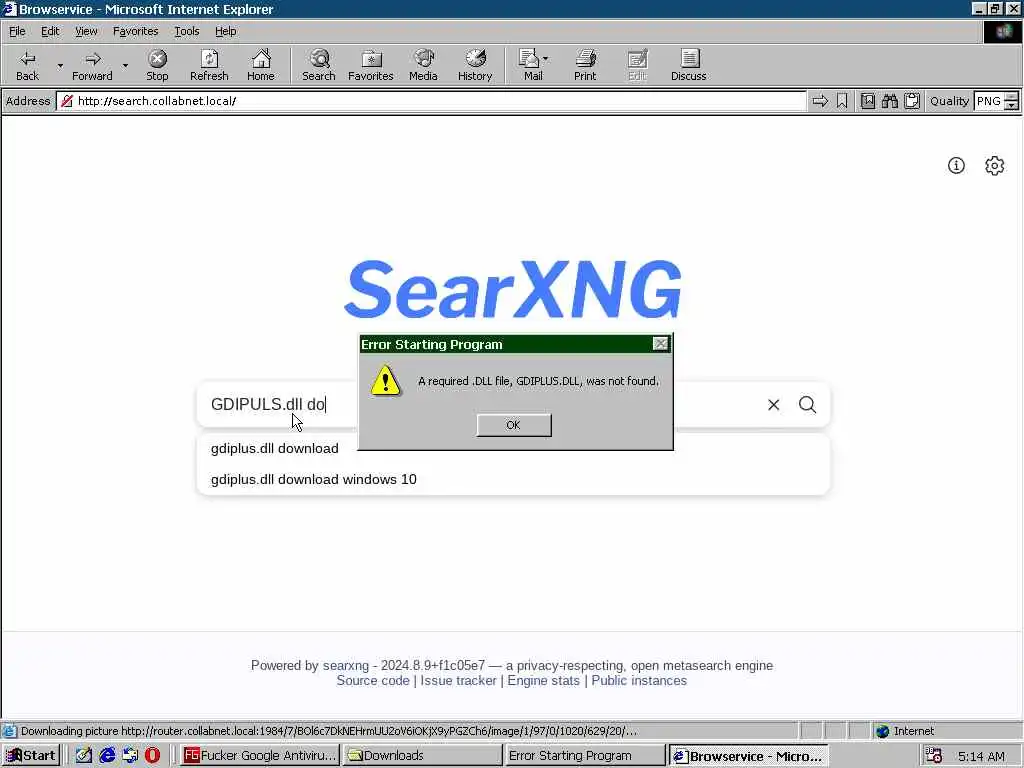Screen dimensions: 1024x768
Task: Switch to Fucker Google Antiviru... taskbar item
Action: coord(260,756)
